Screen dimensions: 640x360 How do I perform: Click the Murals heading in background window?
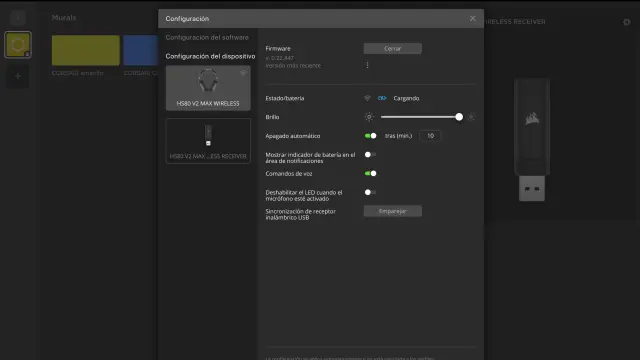point(64,18)
